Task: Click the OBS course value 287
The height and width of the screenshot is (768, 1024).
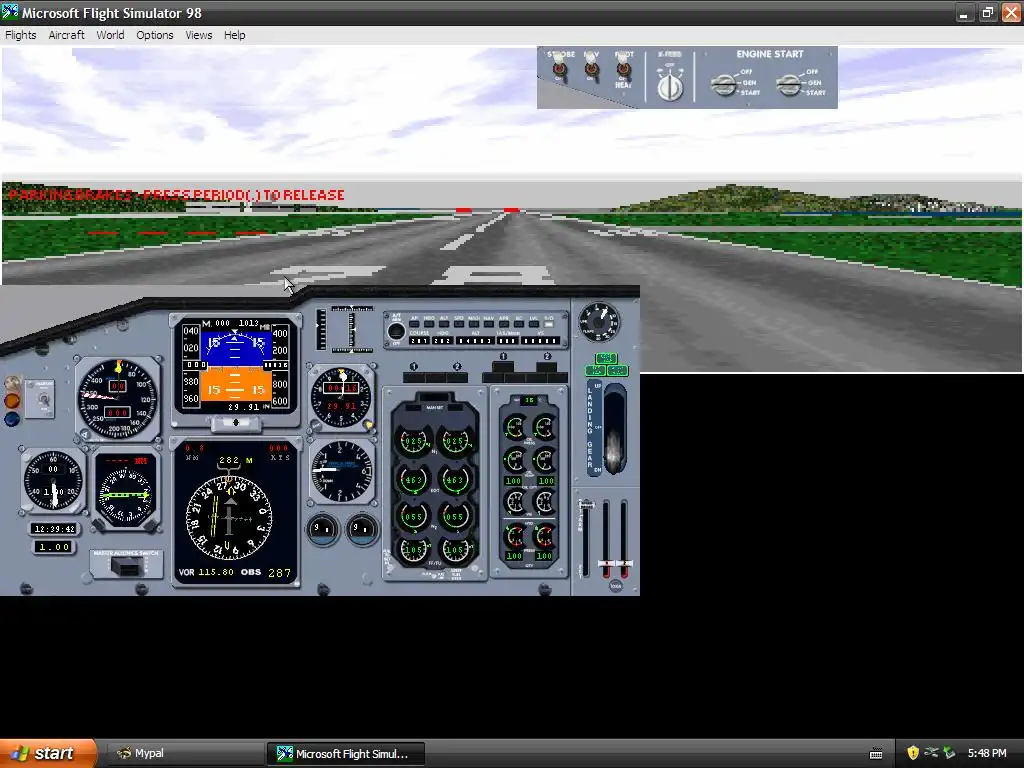Action: [x=280, y=573]
